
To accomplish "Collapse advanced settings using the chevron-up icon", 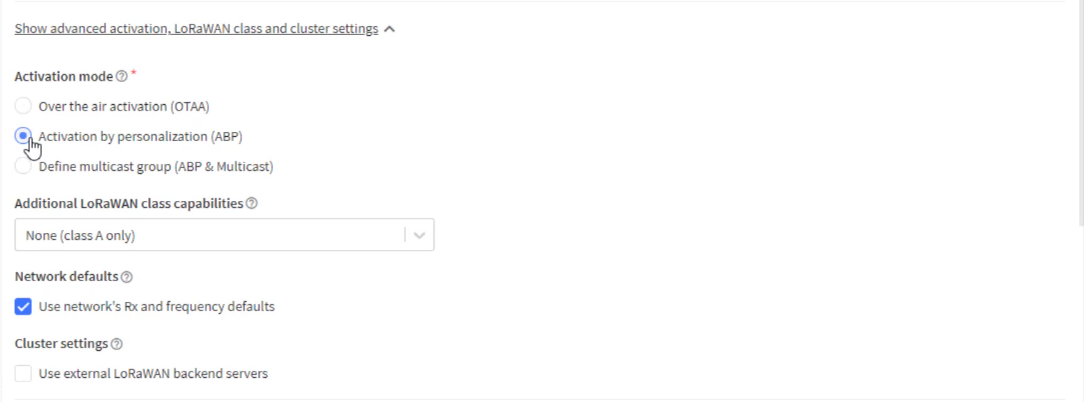I will pos(389,29).
